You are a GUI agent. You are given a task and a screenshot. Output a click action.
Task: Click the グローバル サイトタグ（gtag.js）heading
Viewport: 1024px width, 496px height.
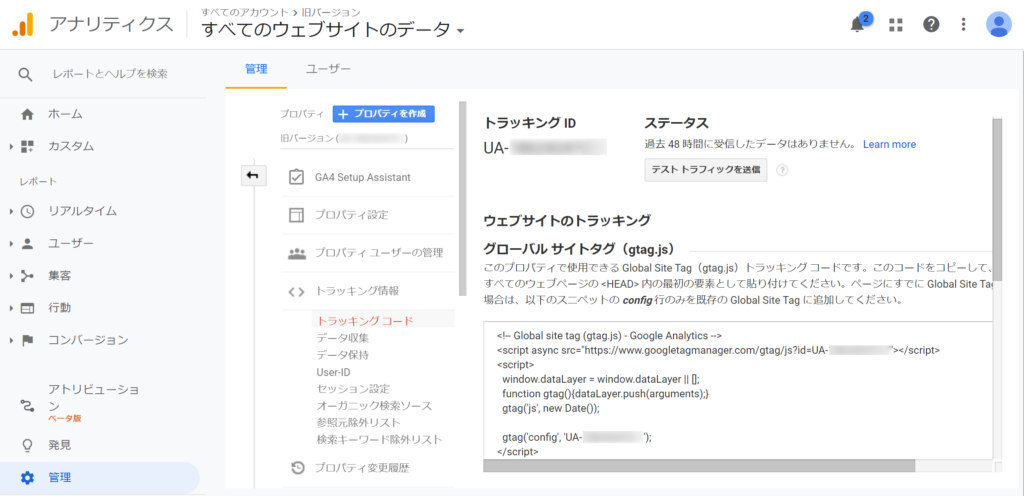pos(579,249)
